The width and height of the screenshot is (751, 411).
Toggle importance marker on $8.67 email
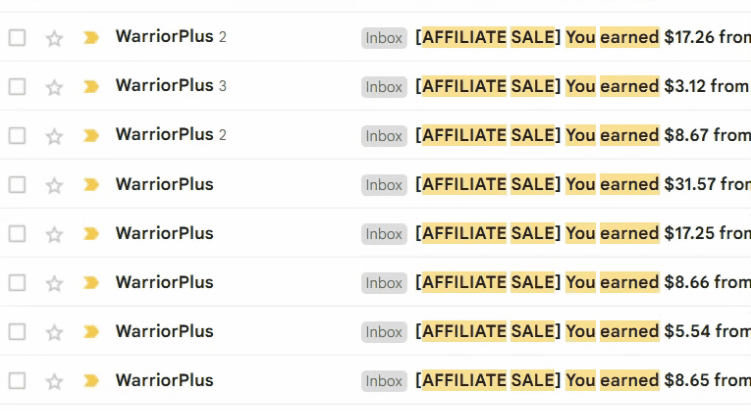(91, 136)
